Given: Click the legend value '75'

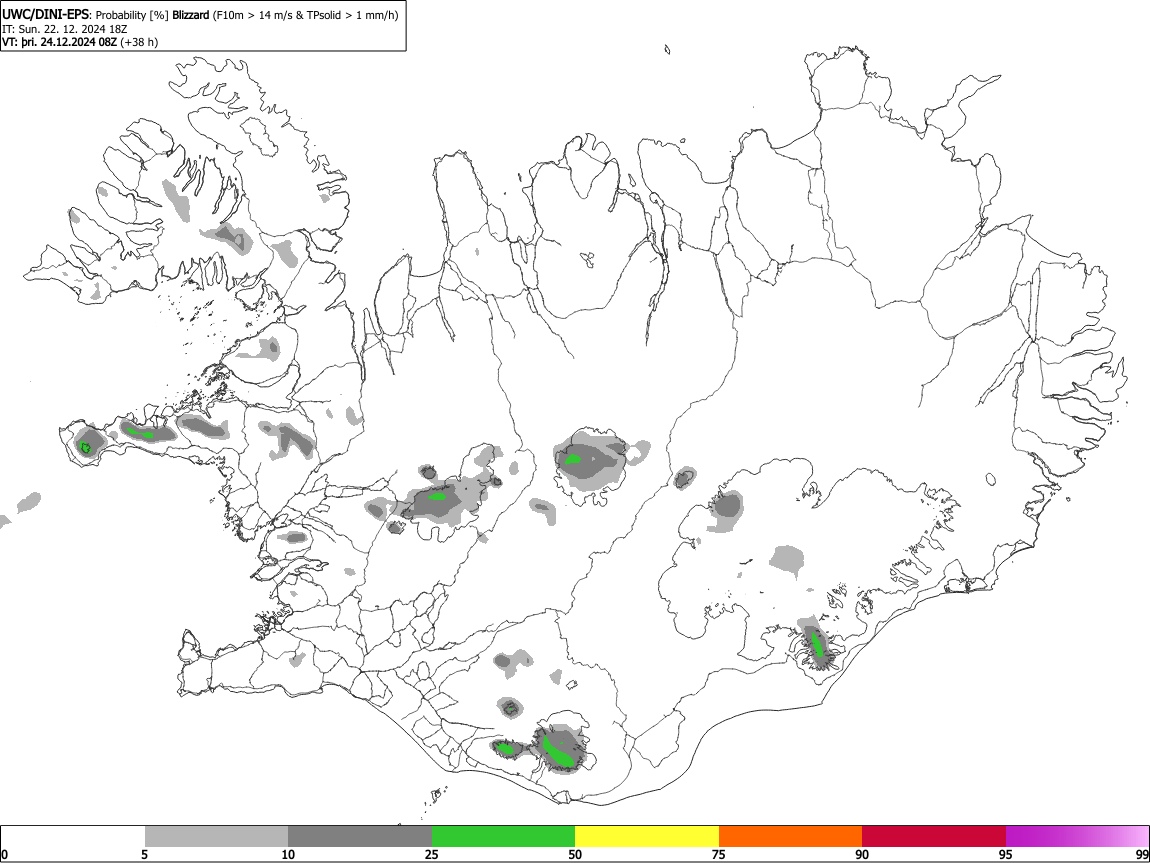Looking at the screenshot, I should 719,854.
